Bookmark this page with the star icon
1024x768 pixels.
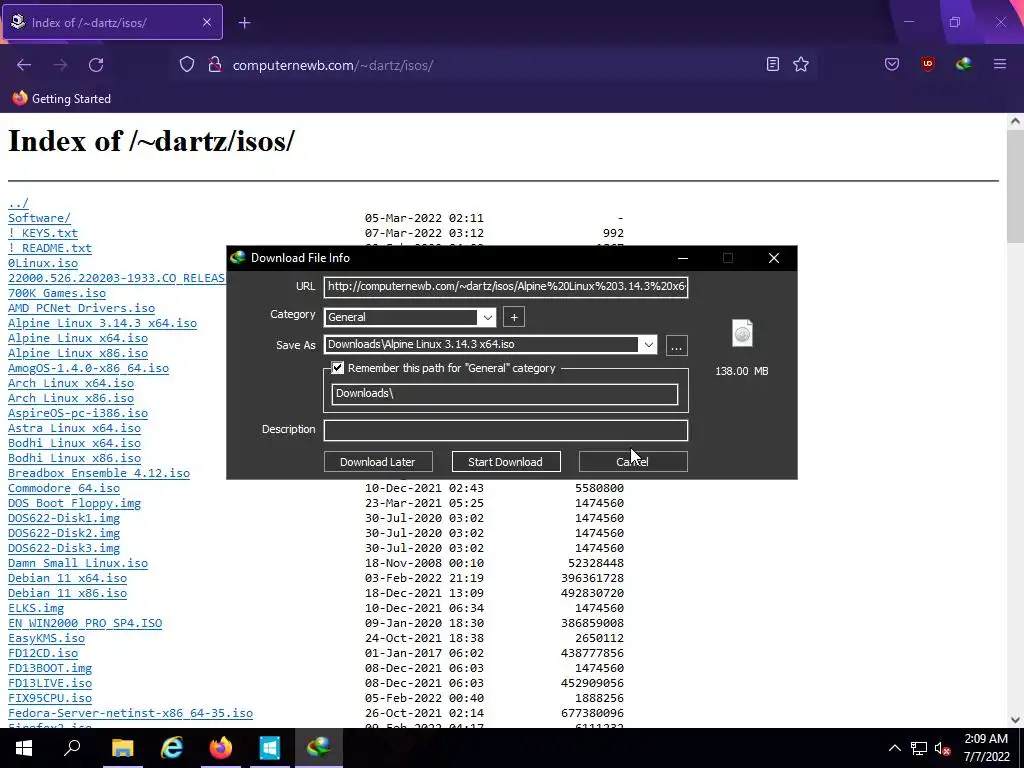point(801,64)
